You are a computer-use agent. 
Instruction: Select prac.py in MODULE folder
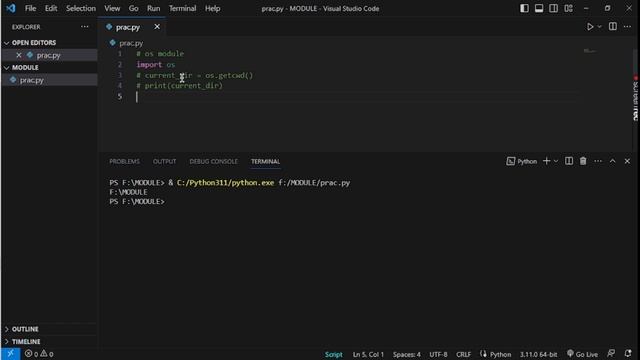[x=49, y=80]
